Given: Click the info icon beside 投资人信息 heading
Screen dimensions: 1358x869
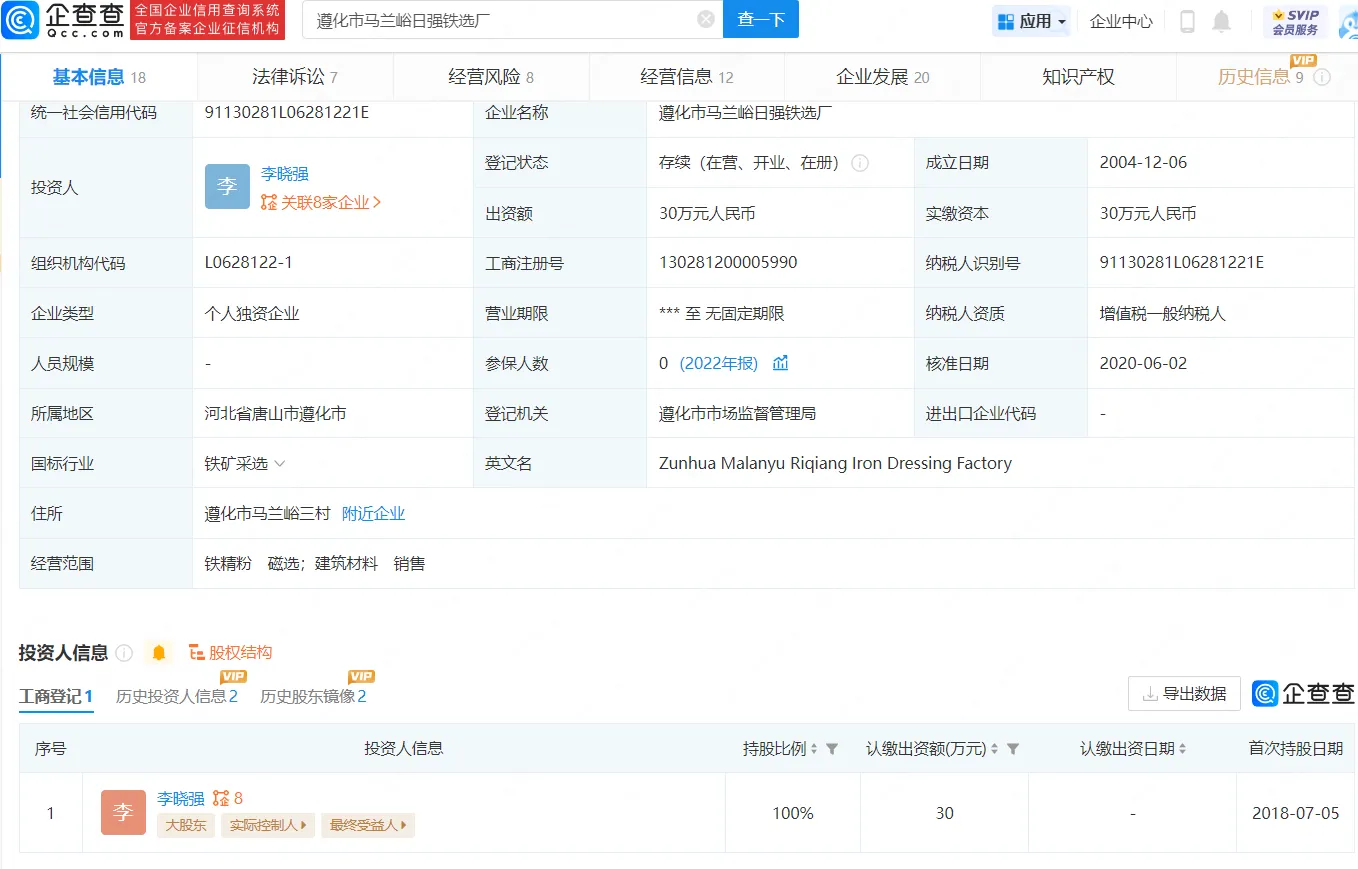Looking at the screenshot, I should pos(124,653).
